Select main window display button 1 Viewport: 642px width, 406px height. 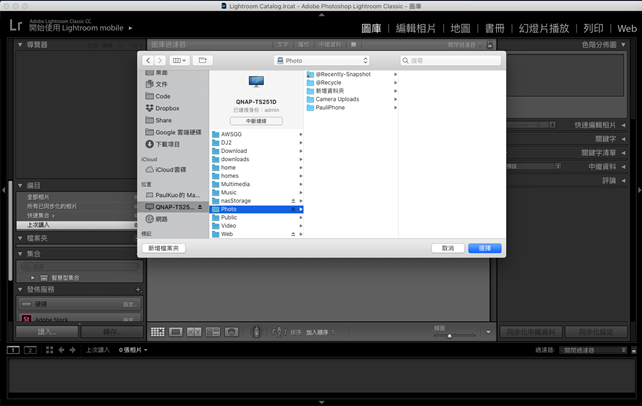click(x=13, y=350)
